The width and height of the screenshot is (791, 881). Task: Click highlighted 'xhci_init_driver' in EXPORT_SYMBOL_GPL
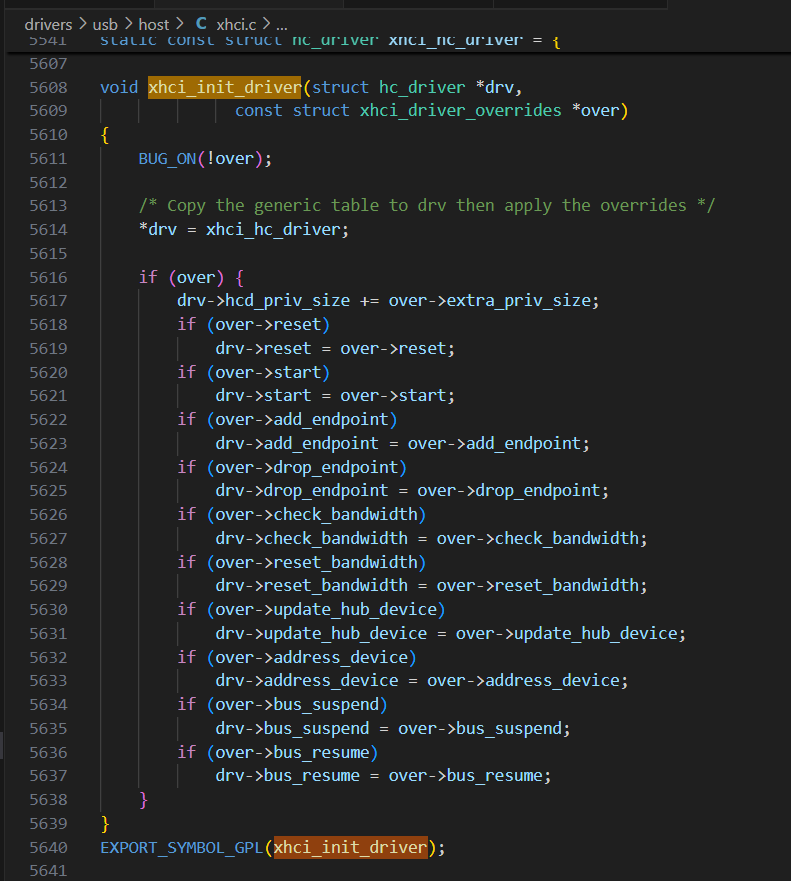click(351, 848)
